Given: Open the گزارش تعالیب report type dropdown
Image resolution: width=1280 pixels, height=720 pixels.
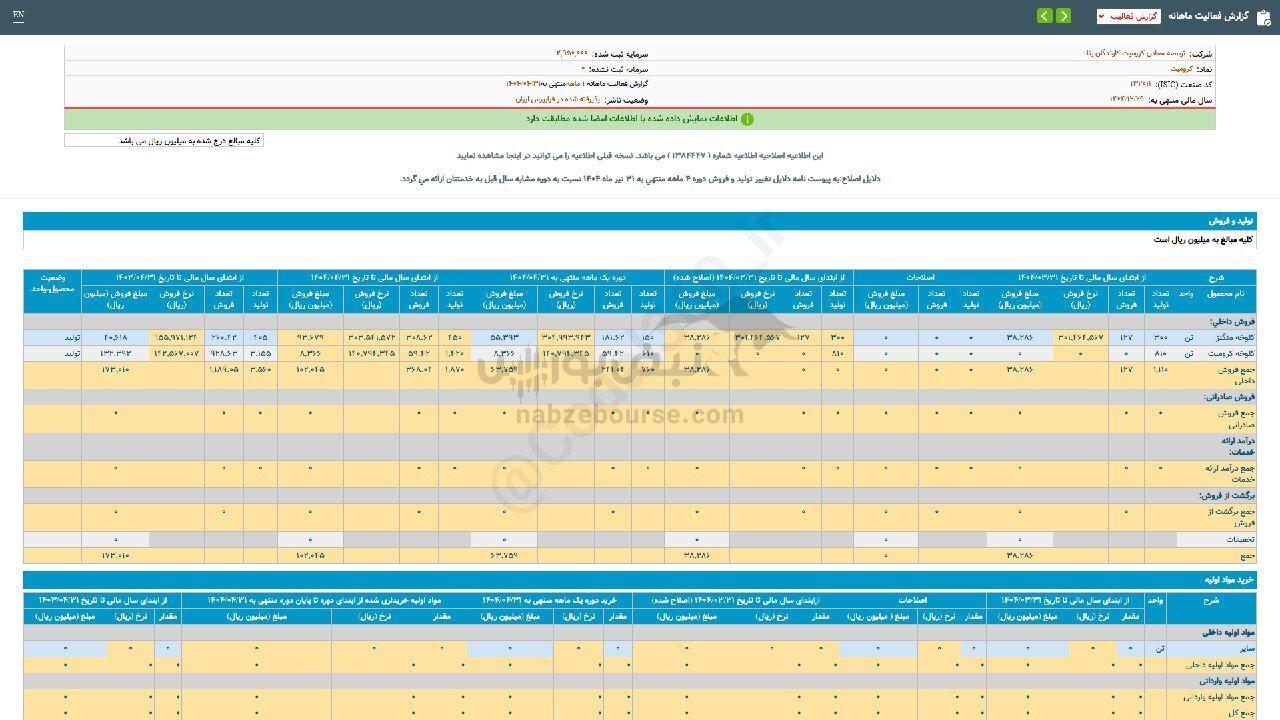Looking at the screenshot, I should pos(1128,16).
